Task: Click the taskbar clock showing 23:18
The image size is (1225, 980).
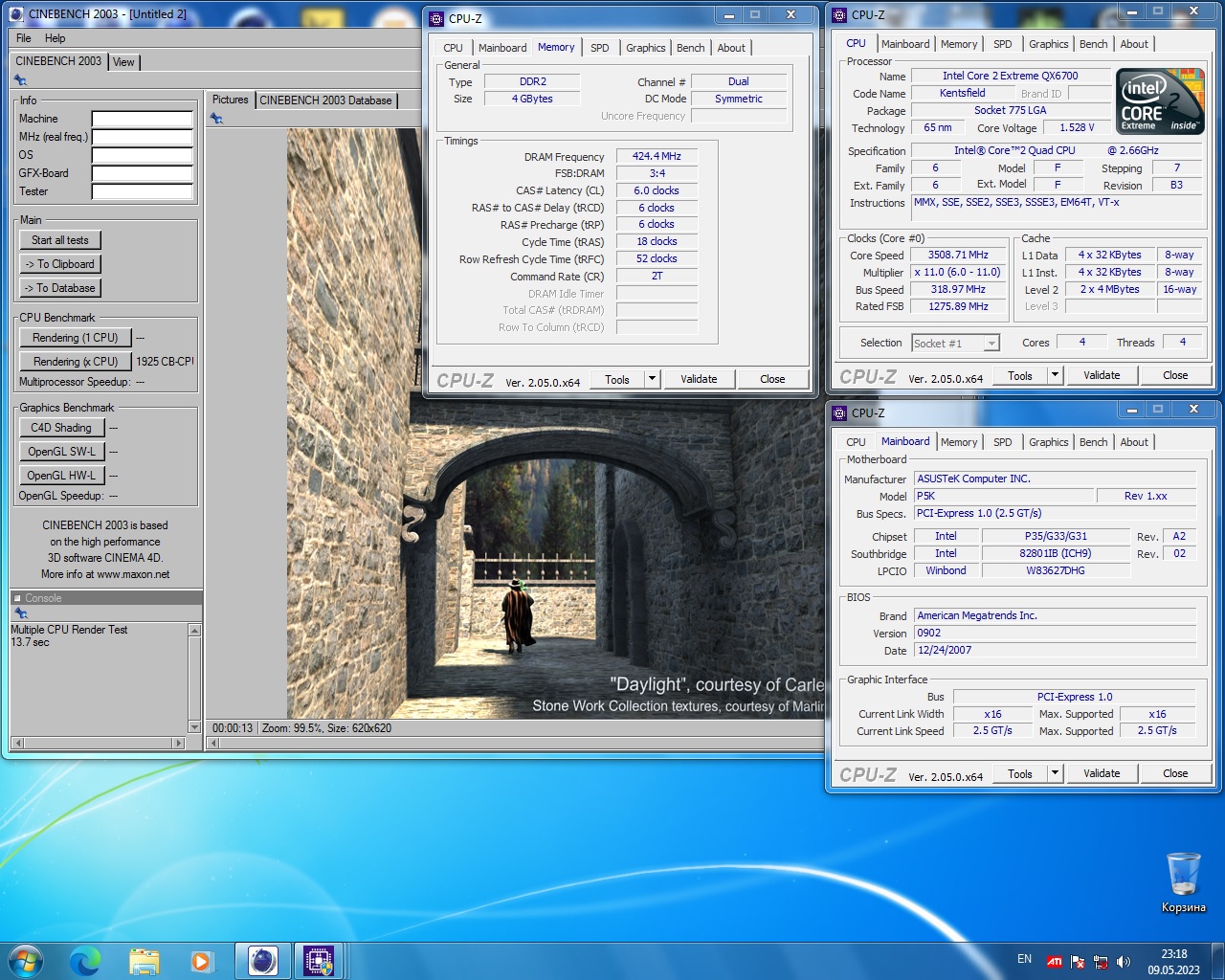Action: pos(1174,962)
